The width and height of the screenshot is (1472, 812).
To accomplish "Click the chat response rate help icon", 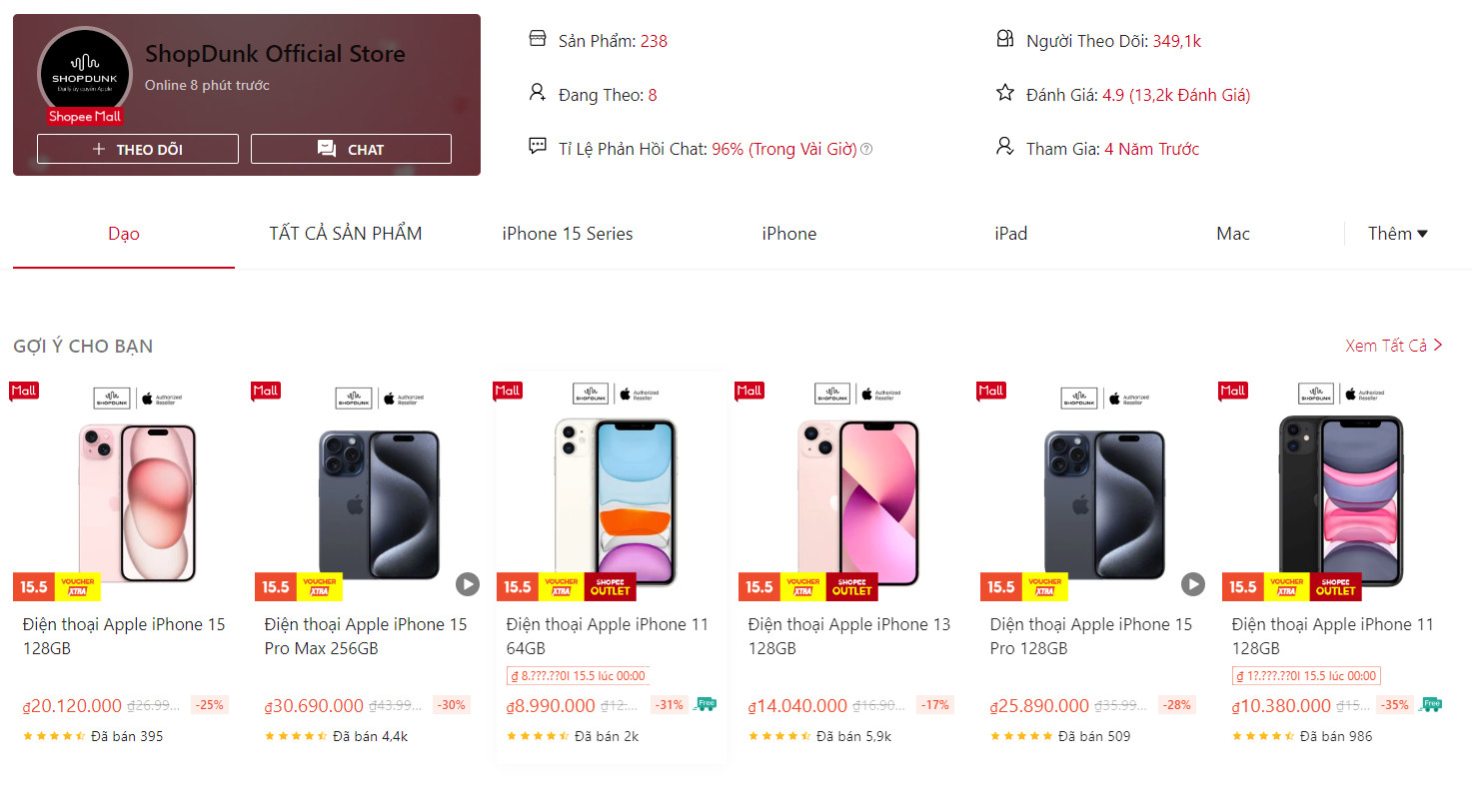I will pyautogui.click(x=866, y=149).
